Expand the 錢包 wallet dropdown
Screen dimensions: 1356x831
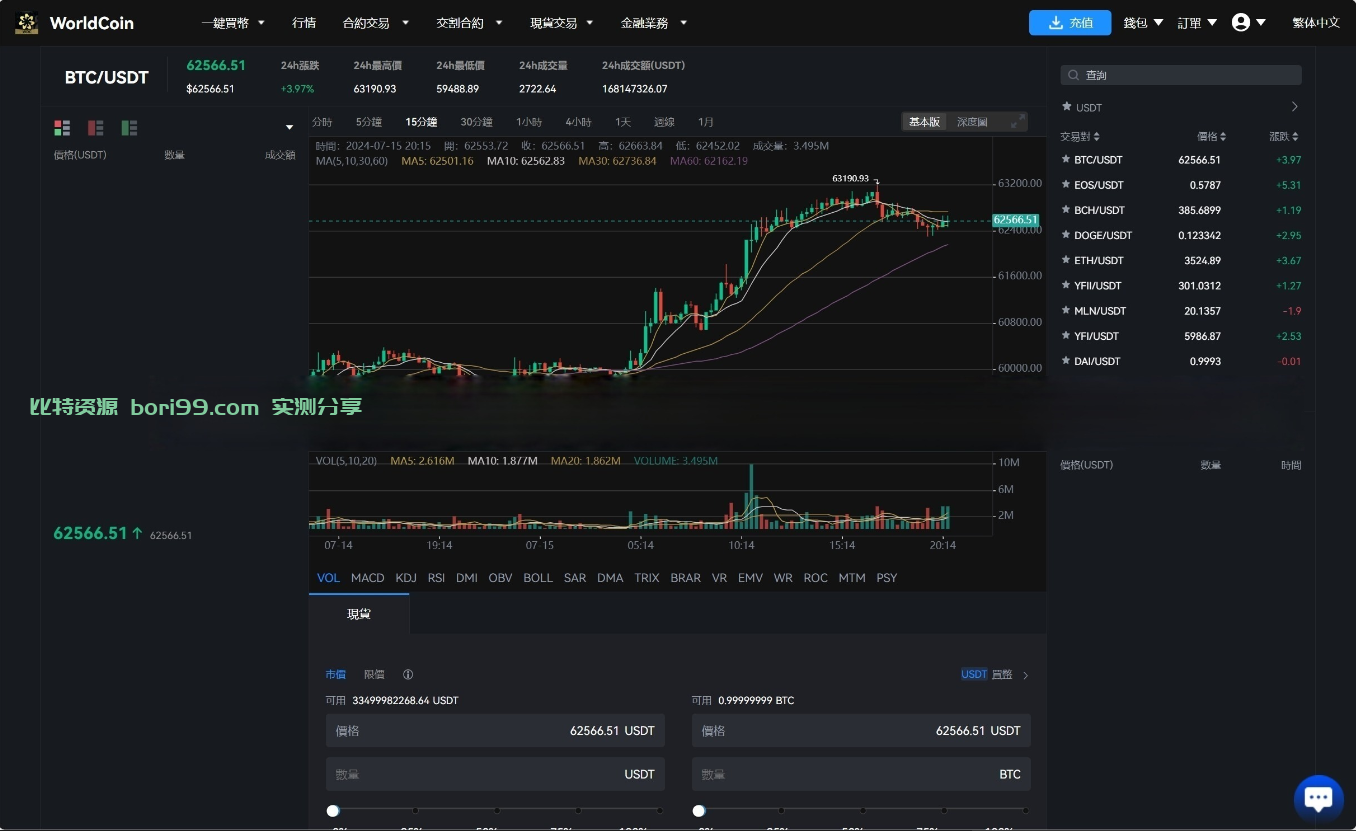click(x=1143, y=22)
